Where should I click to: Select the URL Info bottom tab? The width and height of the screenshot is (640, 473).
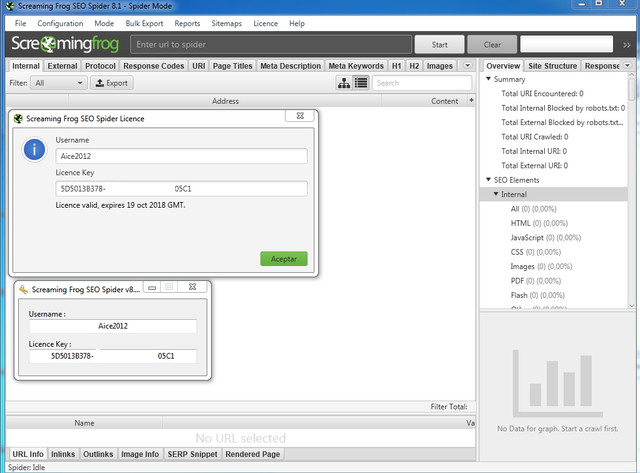pyautogui.click(x=28, y=454)
